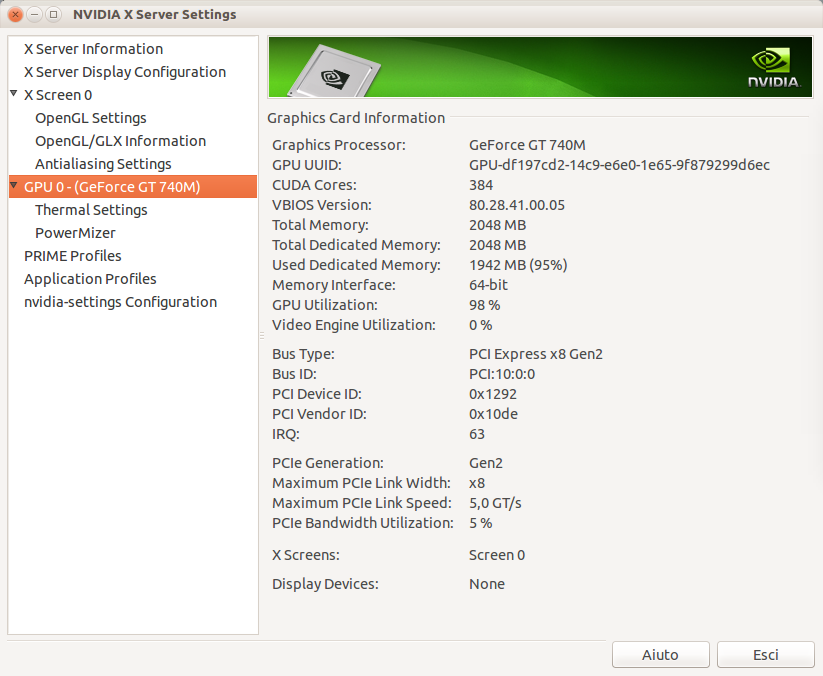Viewport: 823px width, 676px height.
Task: Click the Video Engine Utilization value 0 %
Action: [x=480, y=325]
